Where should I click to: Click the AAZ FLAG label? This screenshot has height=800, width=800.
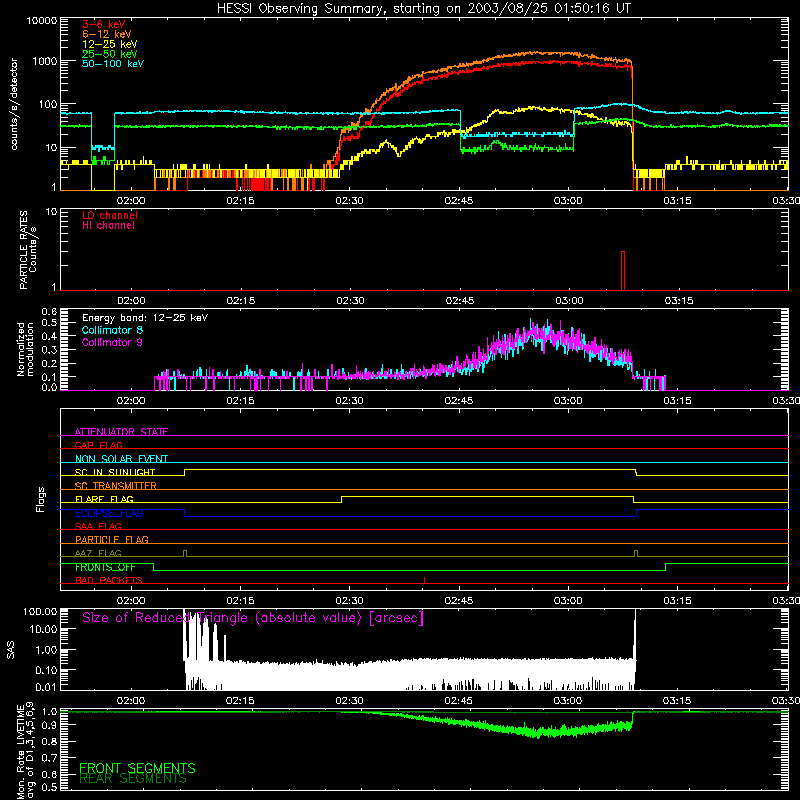pos(98,553)
